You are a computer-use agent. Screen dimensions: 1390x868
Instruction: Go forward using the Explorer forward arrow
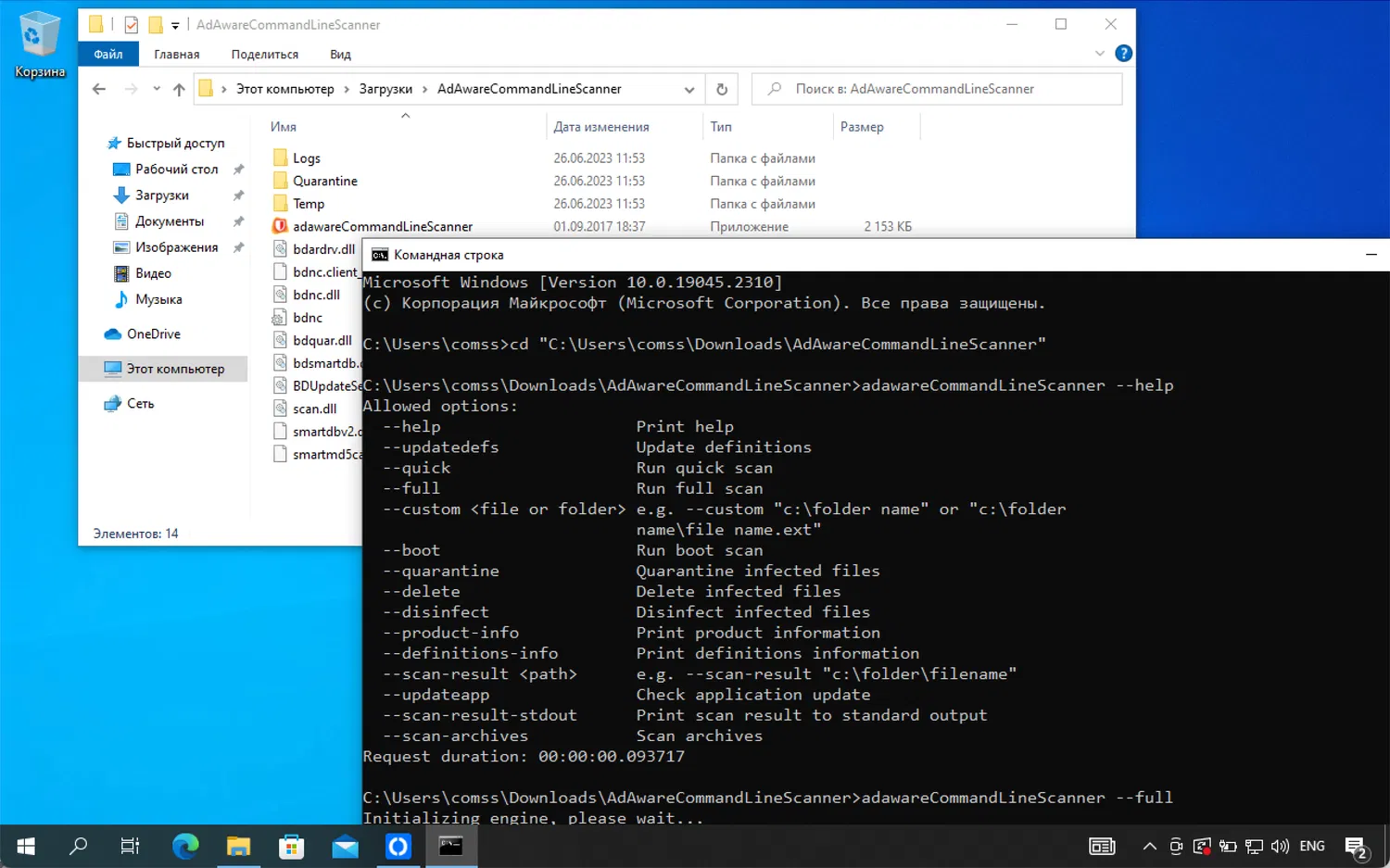131,89
